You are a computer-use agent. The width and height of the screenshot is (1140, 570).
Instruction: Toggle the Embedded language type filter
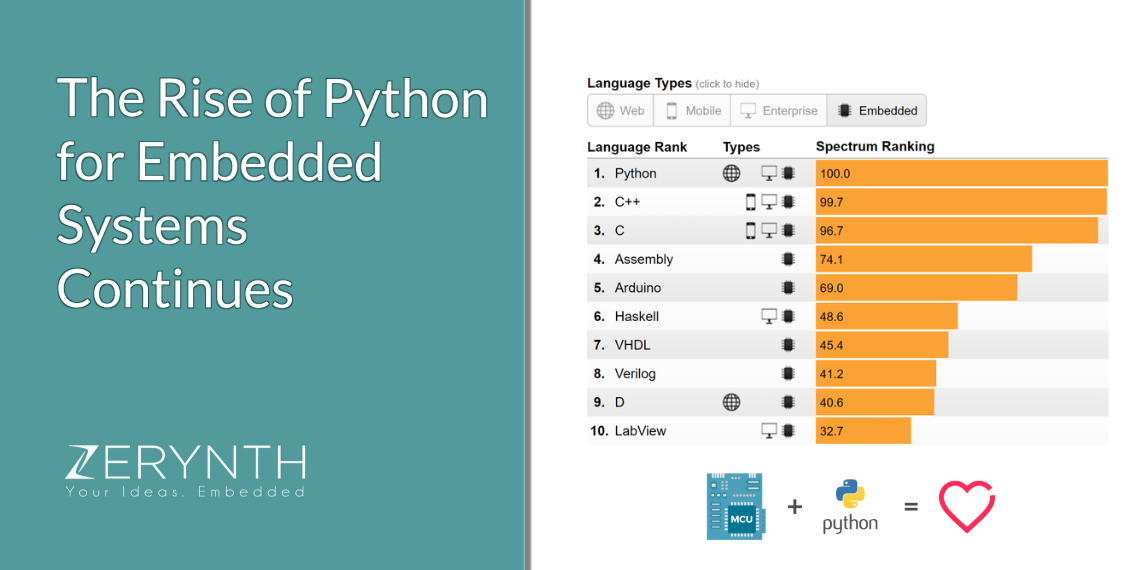coord(877,111)
